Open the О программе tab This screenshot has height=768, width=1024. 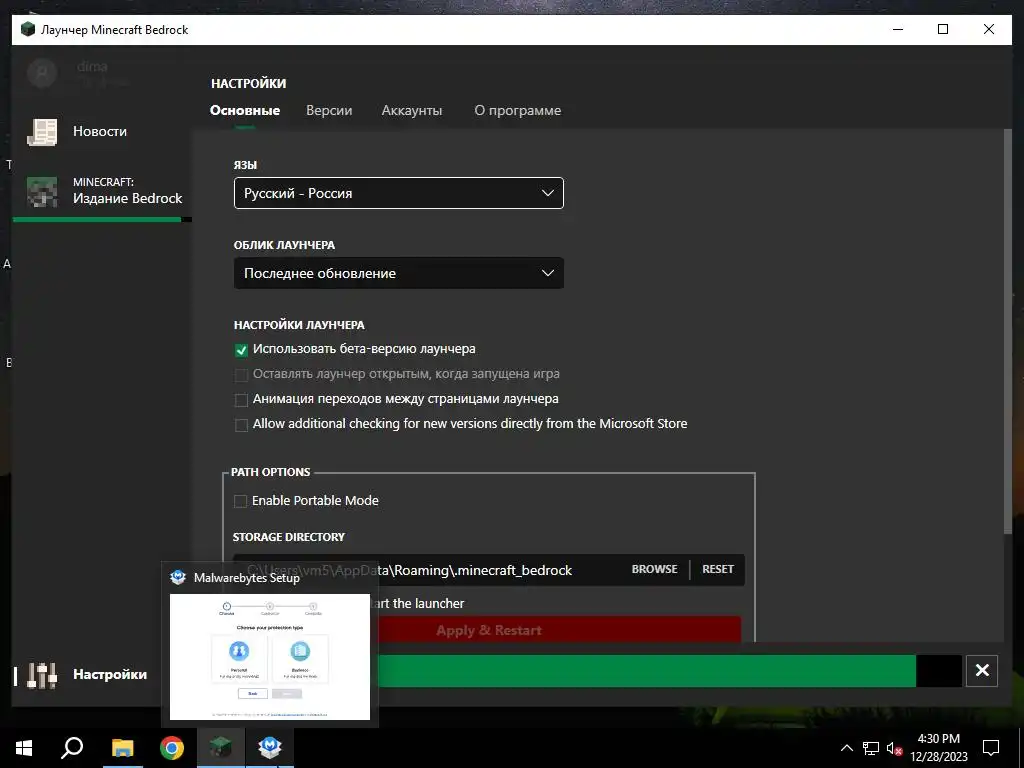pos(517,110)
